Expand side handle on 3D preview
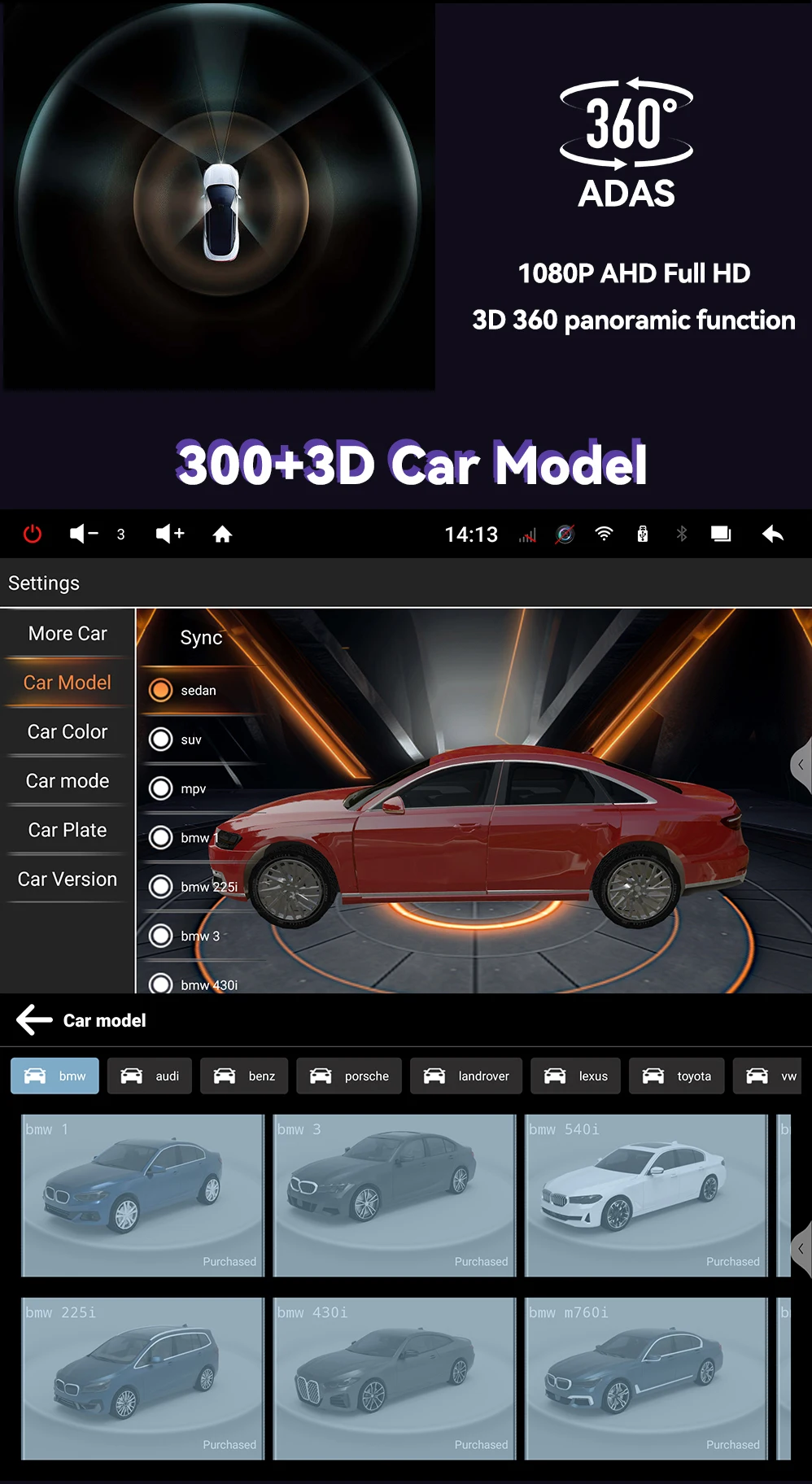 click(x=801, y=765)
